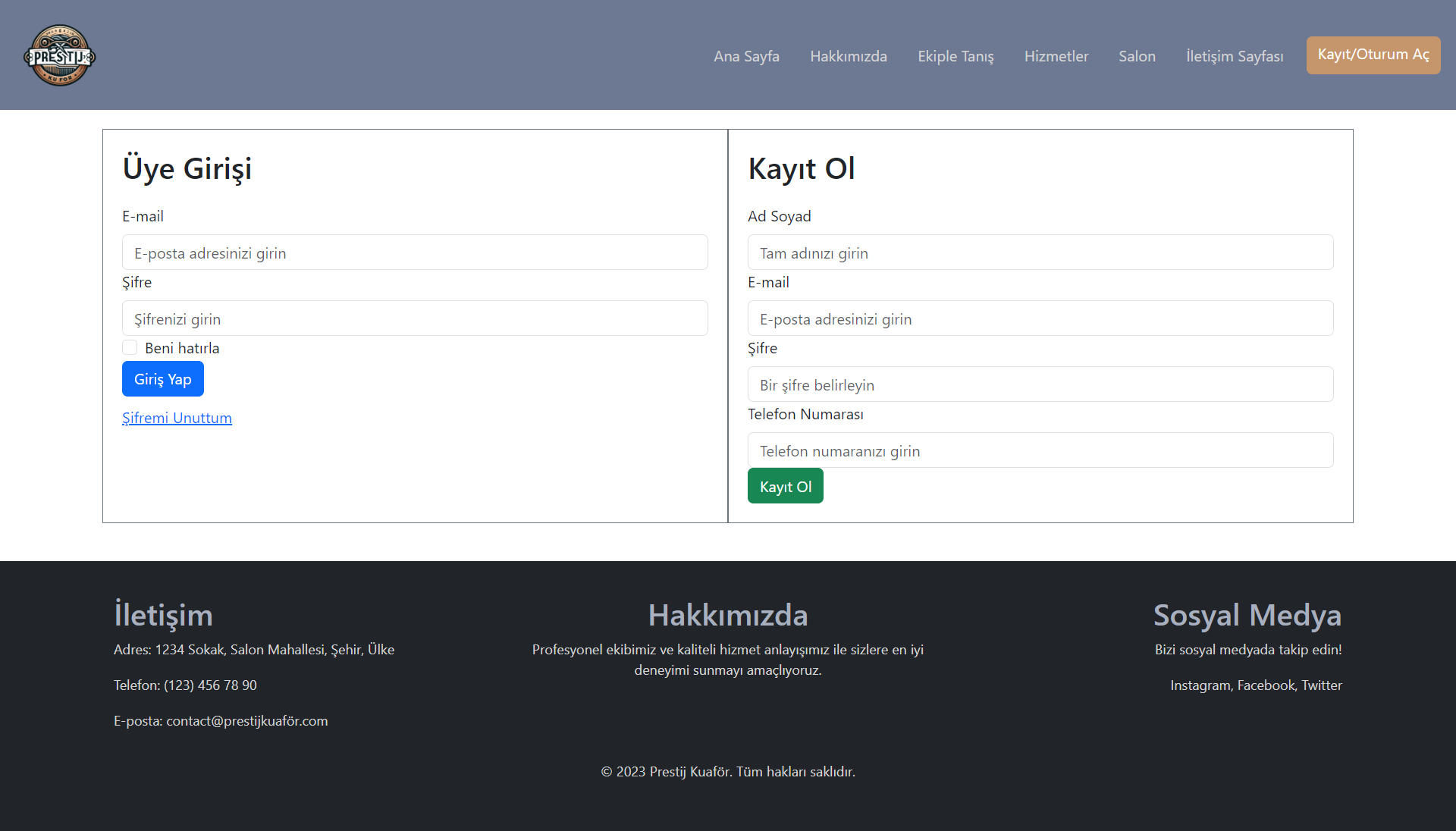Screen dimensions: 1456x831
Task: Click the Tam adınızı girin field
Action: pyautogui.click(x=1040, y=252)
